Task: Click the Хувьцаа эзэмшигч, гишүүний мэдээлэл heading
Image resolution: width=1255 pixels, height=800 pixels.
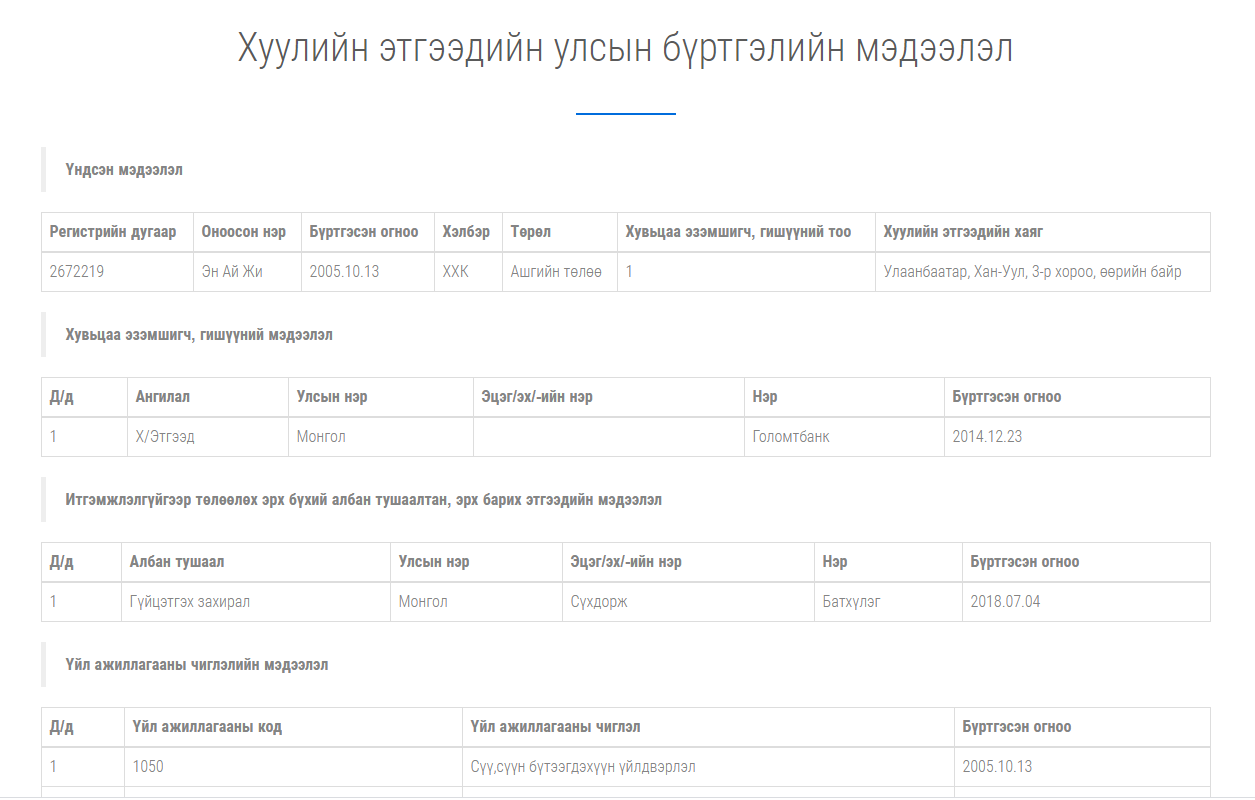Action: tap(199, 335)
